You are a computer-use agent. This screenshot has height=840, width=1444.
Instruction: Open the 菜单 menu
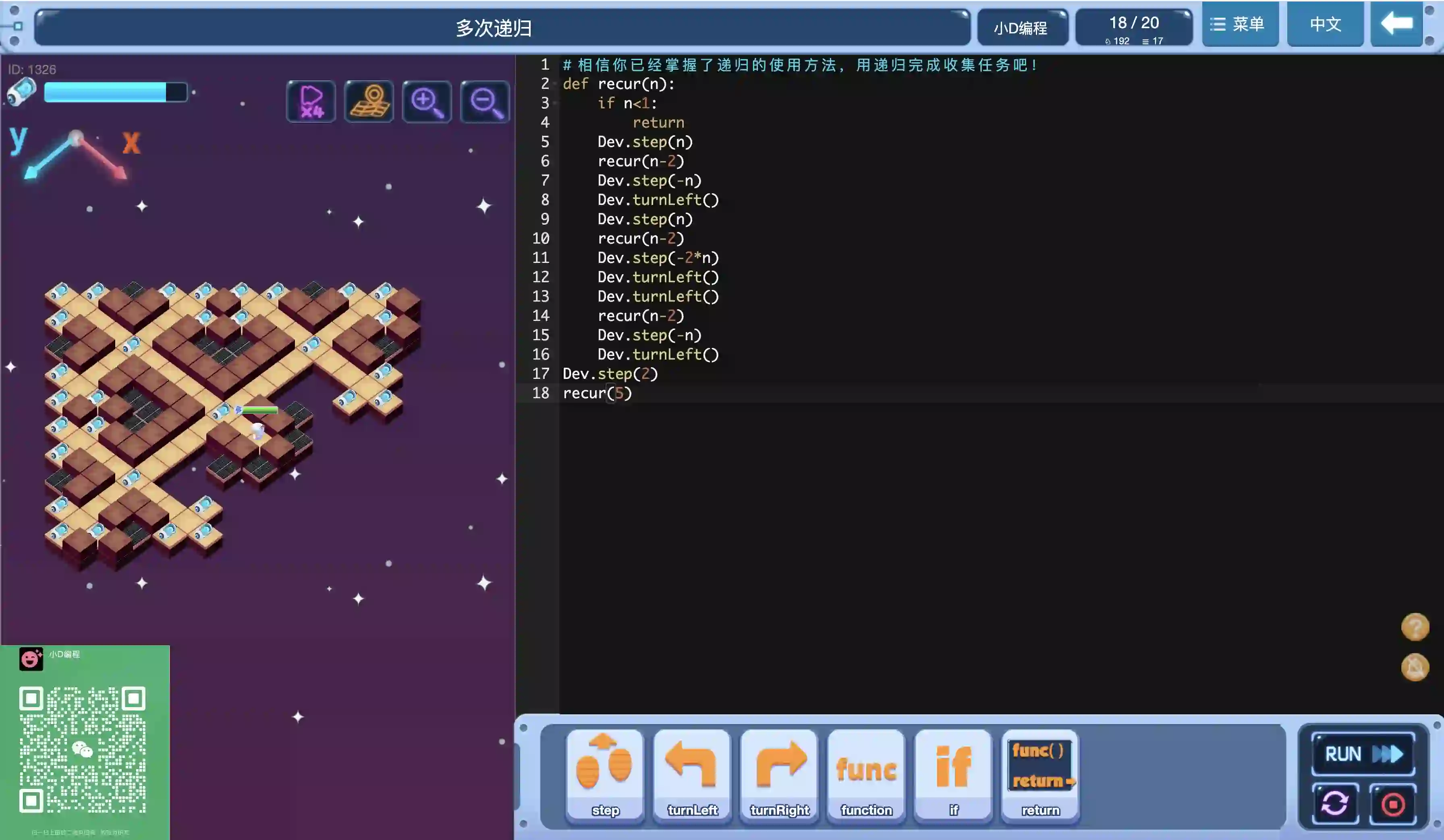pos(1240,24)
